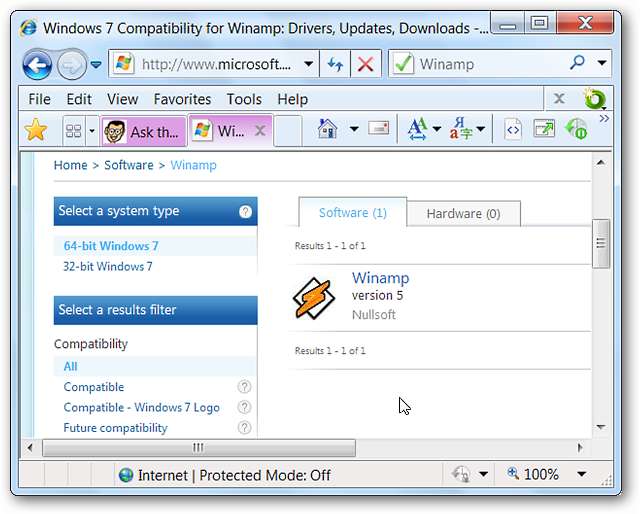Click the browser Back button

37,65
